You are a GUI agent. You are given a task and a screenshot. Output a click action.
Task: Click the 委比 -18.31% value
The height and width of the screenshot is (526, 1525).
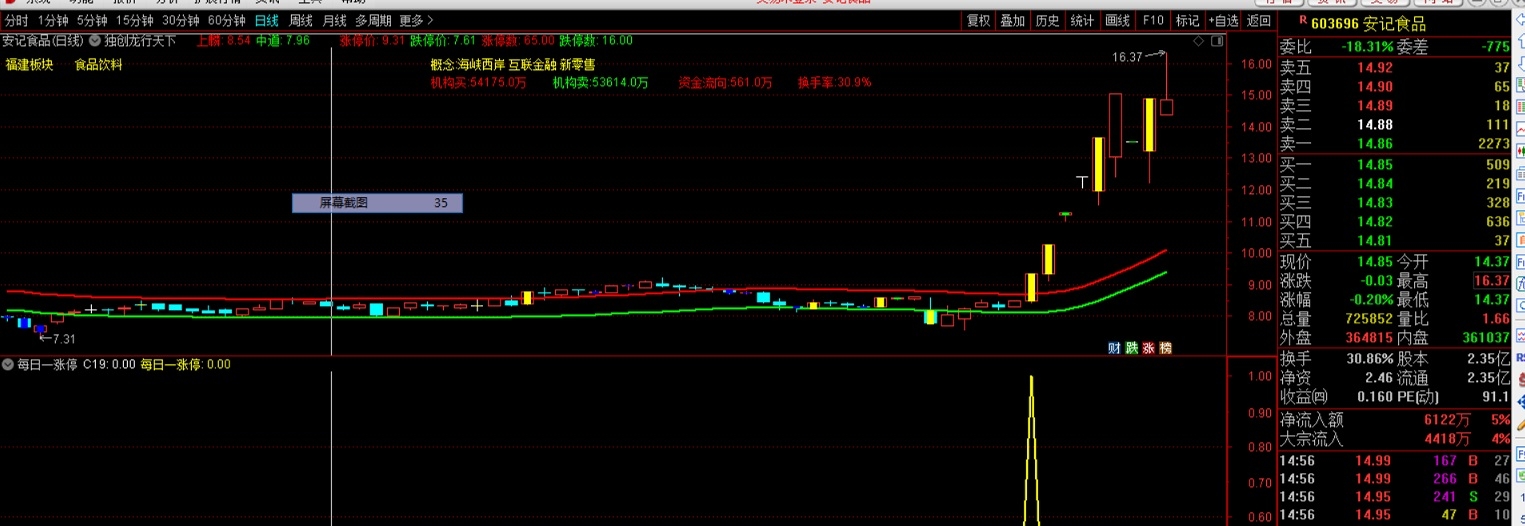pos(1367,47)
